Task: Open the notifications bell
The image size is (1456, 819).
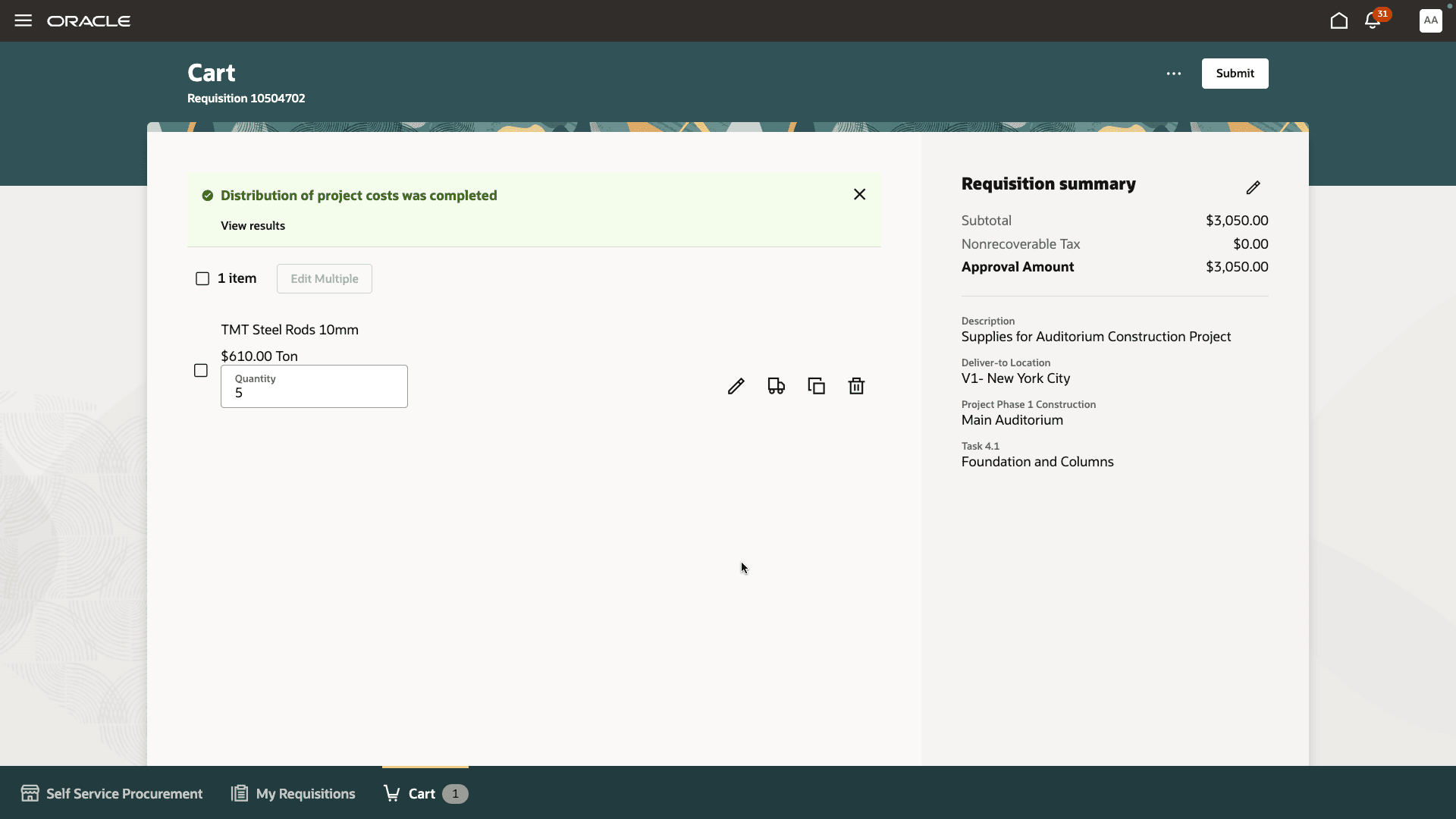Action: point(1373,20)
